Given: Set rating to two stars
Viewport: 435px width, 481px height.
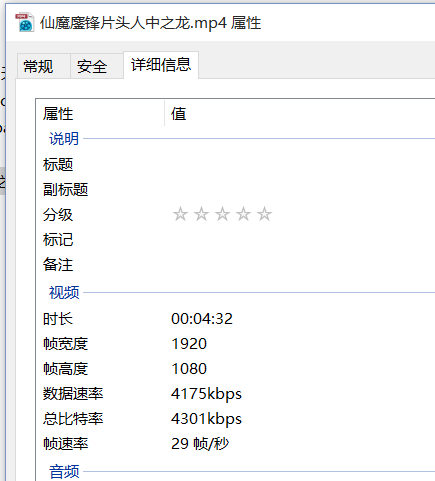Looking at the screenshot, I should tap(201, 214).
